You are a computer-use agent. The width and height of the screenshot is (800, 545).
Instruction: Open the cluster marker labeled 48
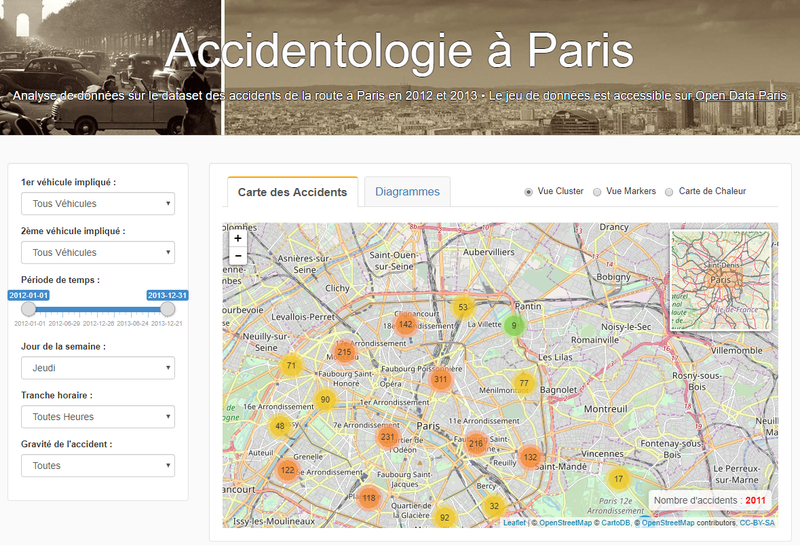click(280, 426)
